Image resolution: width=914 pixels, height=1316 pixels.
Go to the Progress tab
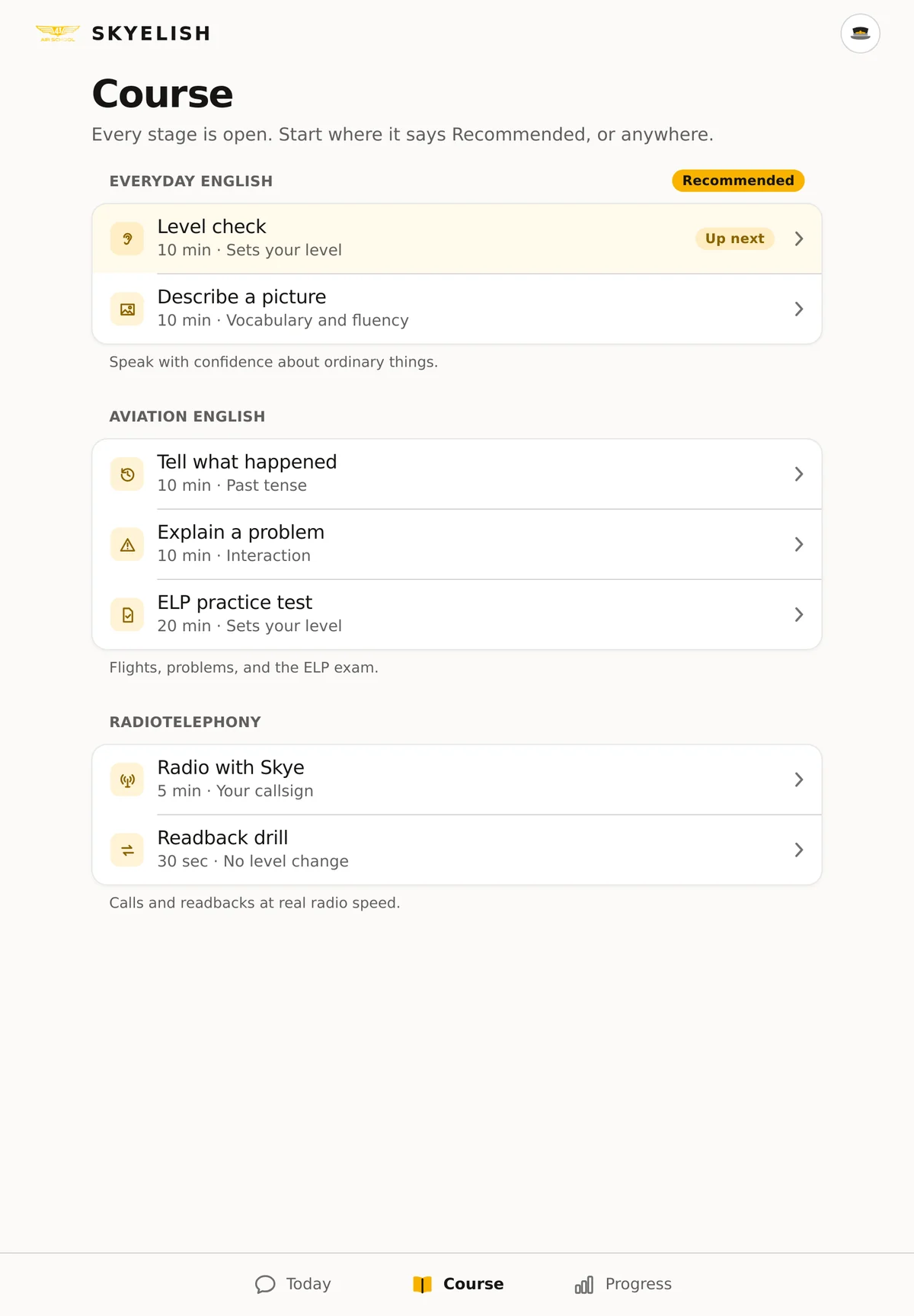click(x=623, y=1284)
